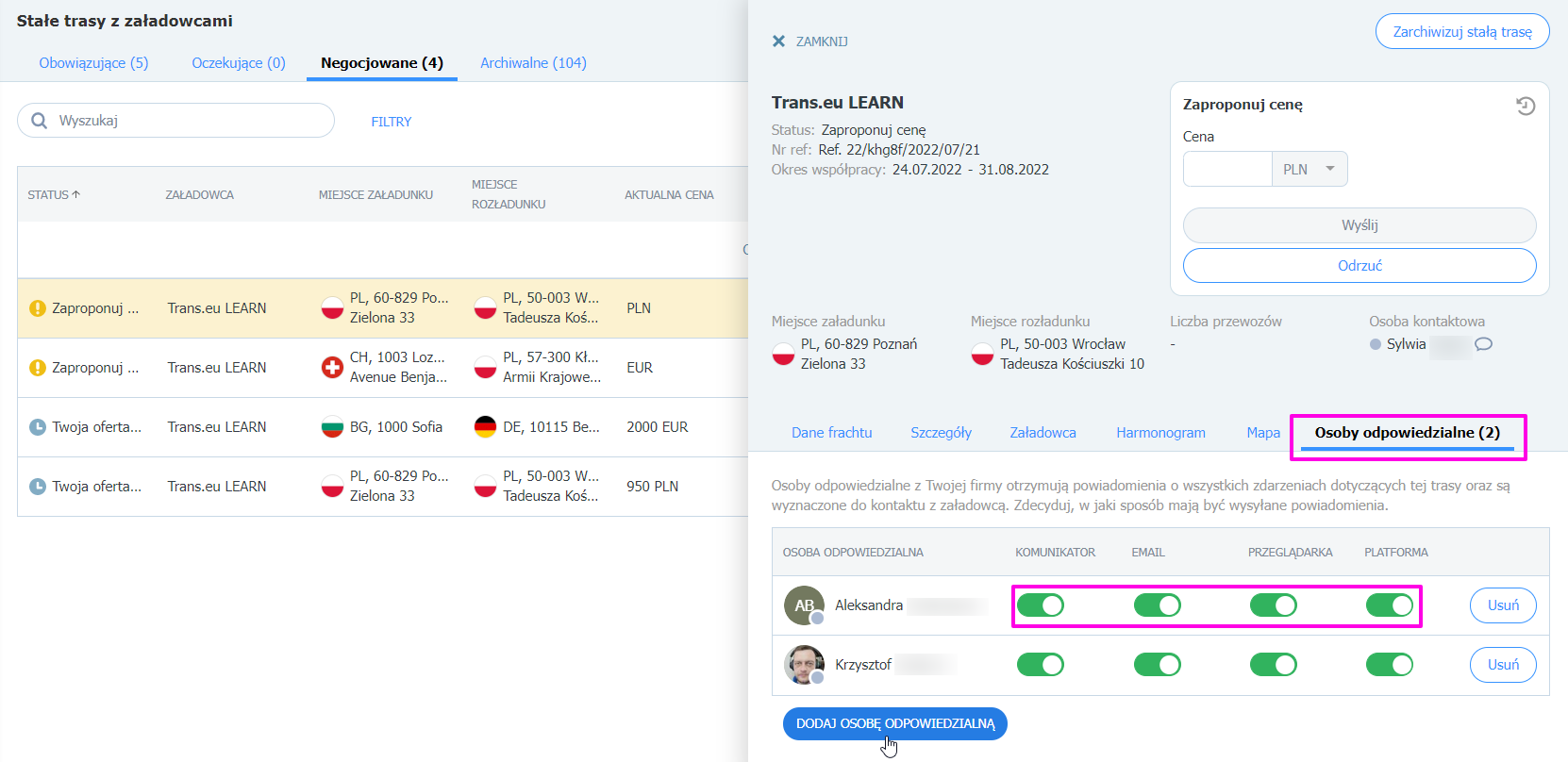Click Aleksandra's name in responsible list
Image resolution: width=1568 pixels, height=762 pixels.
coord(869,605)
